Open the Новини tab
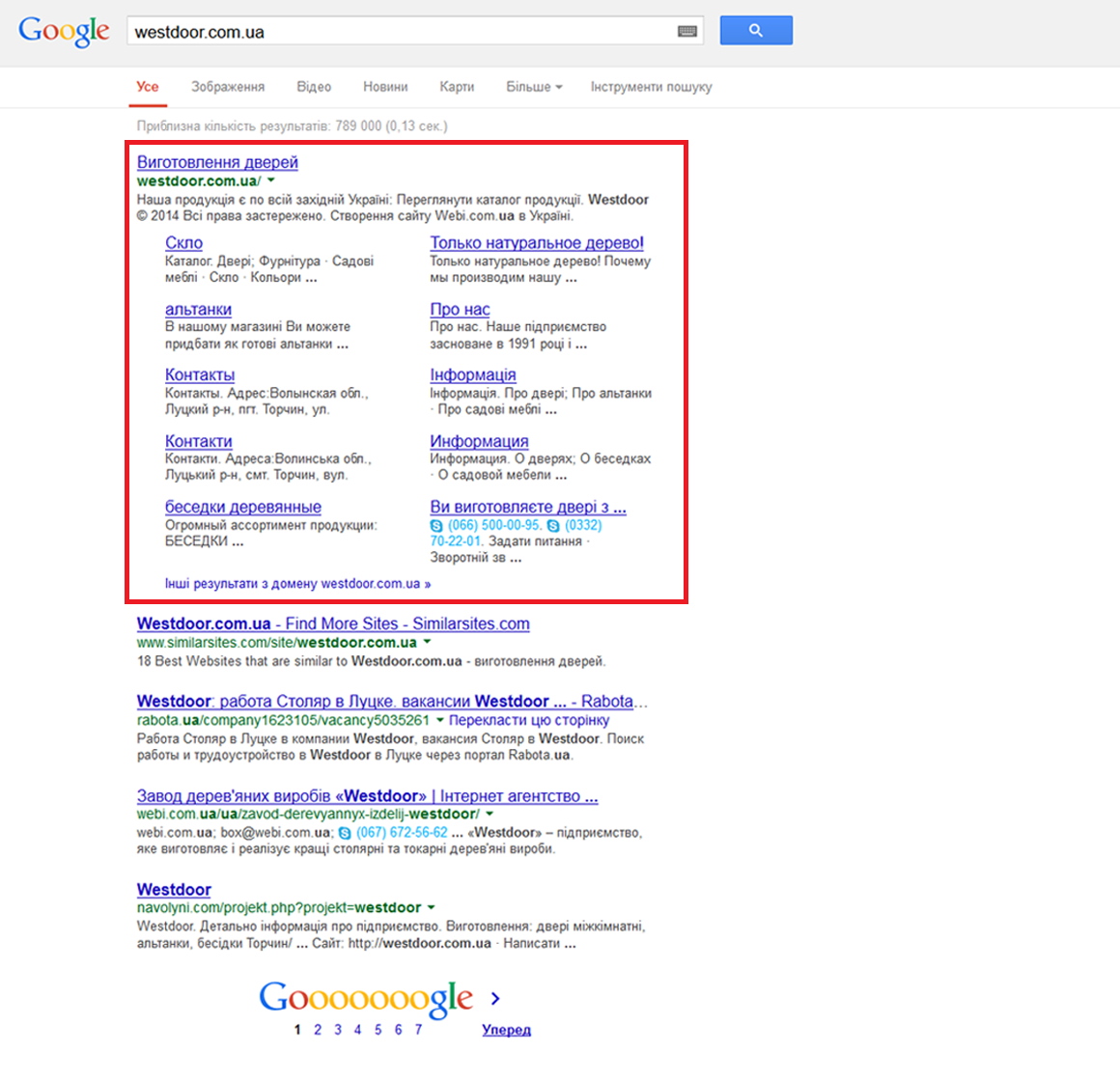This screenshot has height=1080, width=1120. click(385, 86)
